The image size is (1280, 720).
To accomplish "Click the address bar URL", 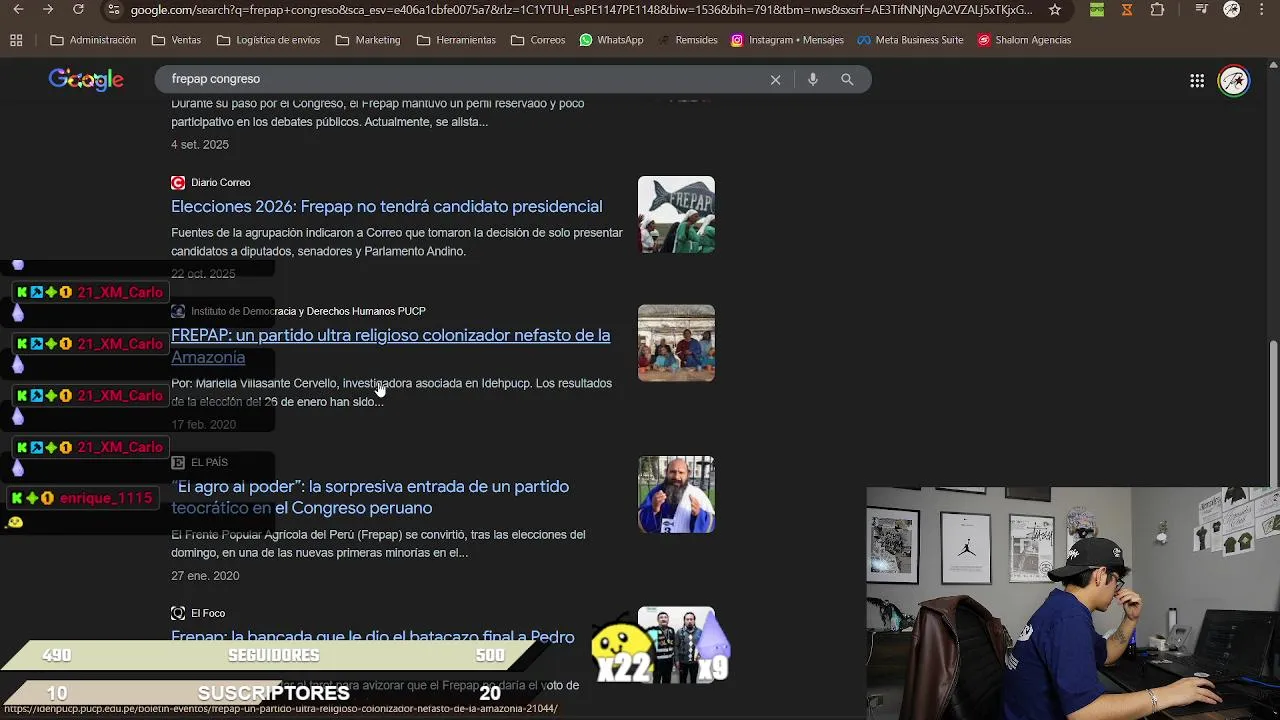I will [x=581, y=10].
